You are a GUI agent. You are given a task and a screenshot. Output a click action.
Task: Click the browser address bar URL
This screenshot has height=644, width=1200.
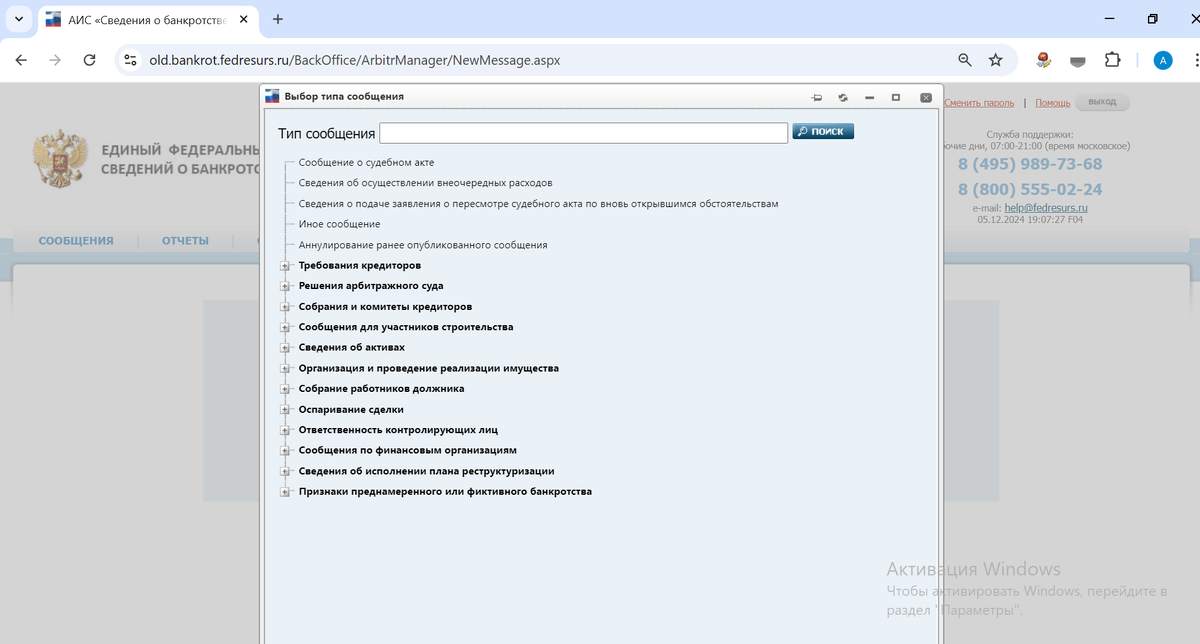point(355,60)
